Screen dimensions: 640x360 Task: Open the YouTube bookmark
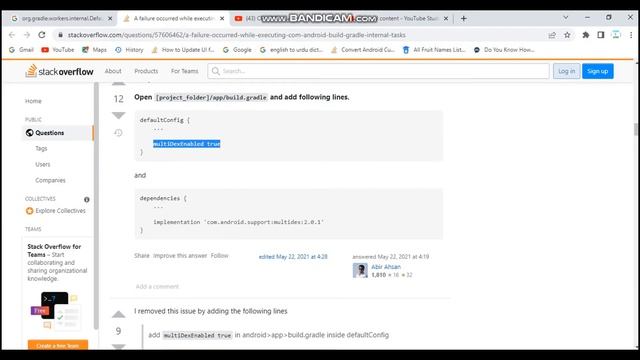pos(58,50)
